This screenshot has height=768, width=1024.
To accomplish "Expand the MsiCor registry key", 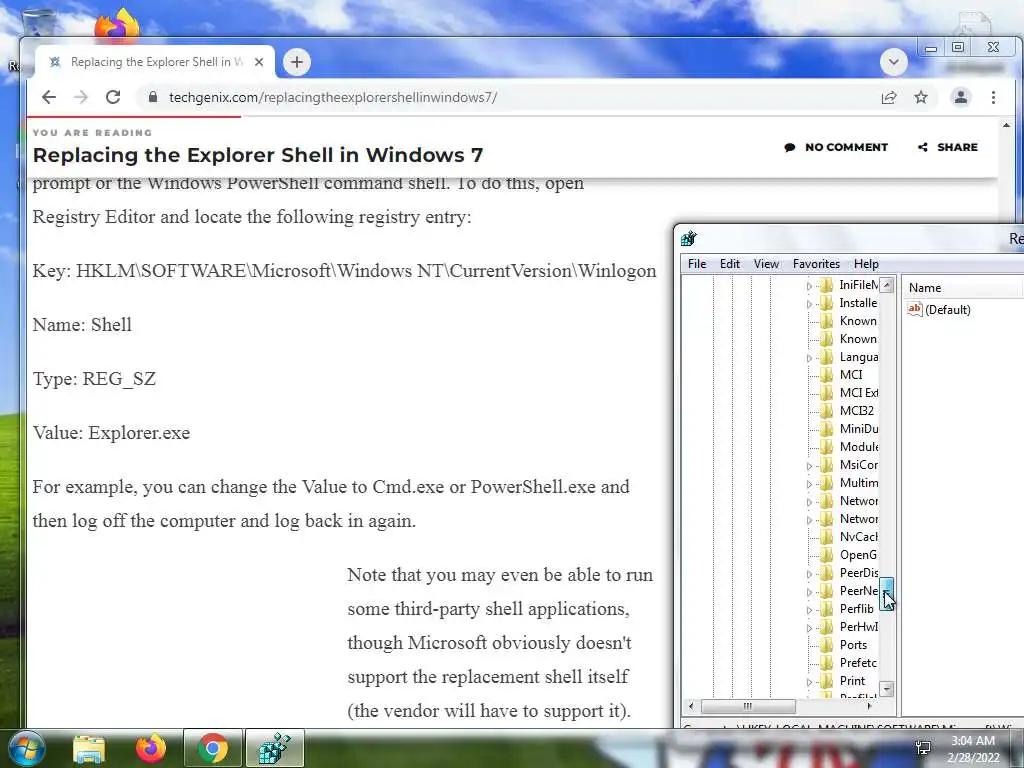I will click(809, 466).
